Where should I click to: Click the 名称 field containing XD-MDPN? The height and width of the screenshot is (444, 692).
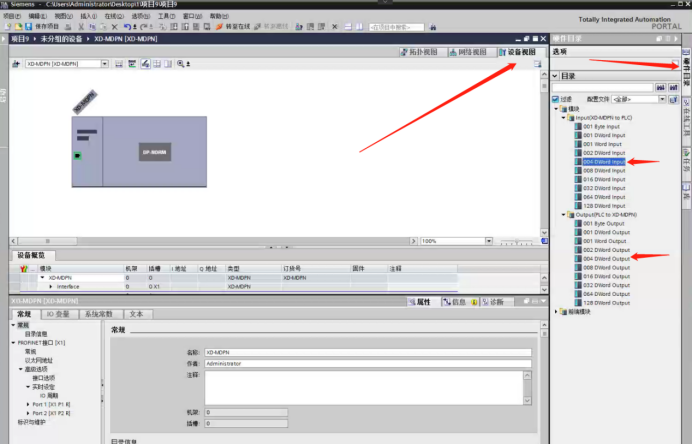pyautogui.click(x=368, y=352)
